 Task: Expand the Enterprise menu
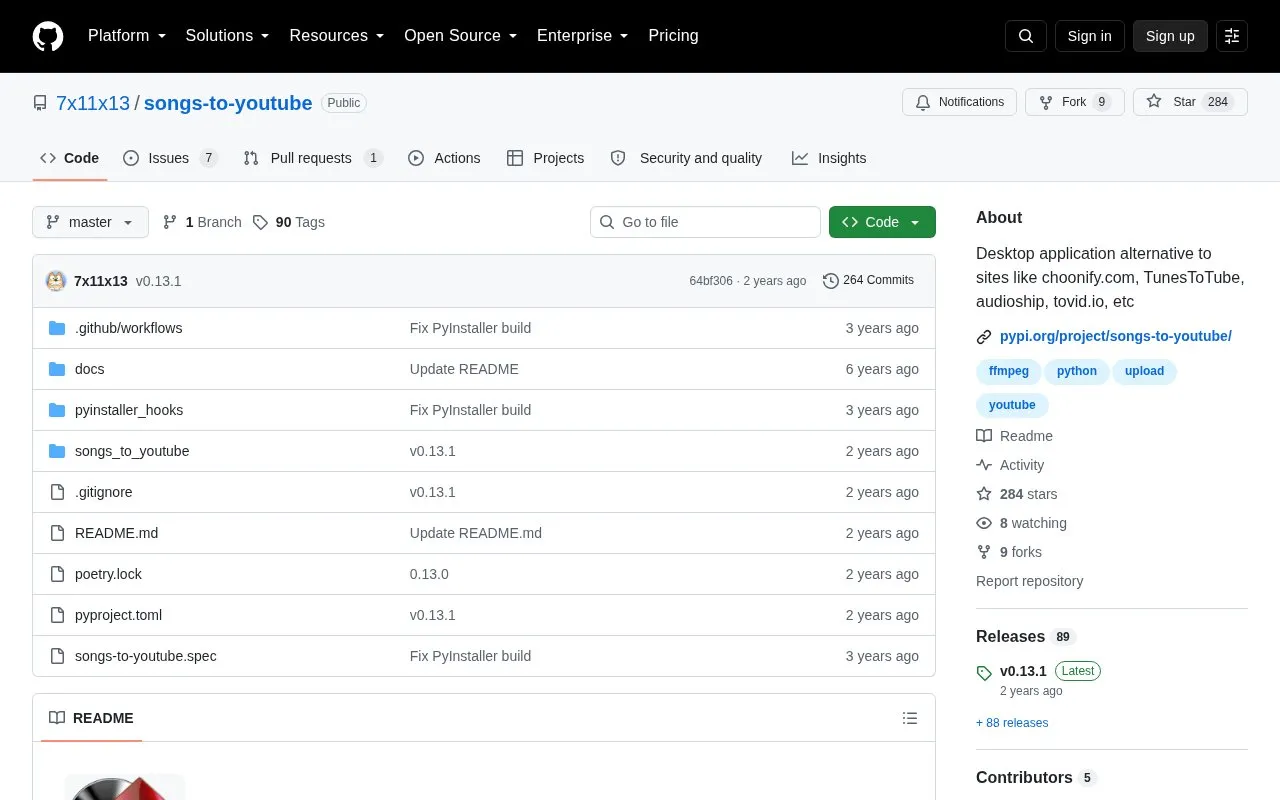coord(583,36)
